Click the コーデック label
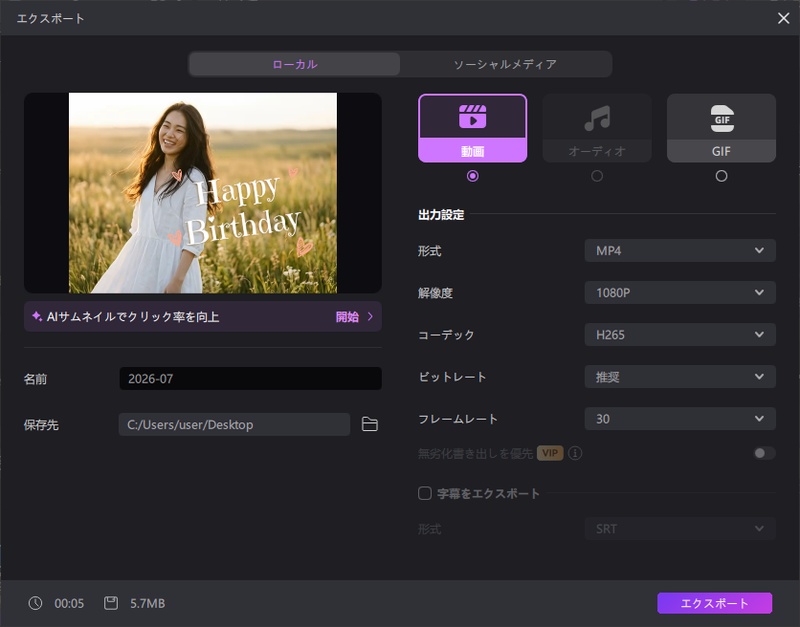This screenshot has width=800, height=627. pyautogui.click(x=446, y=335)
